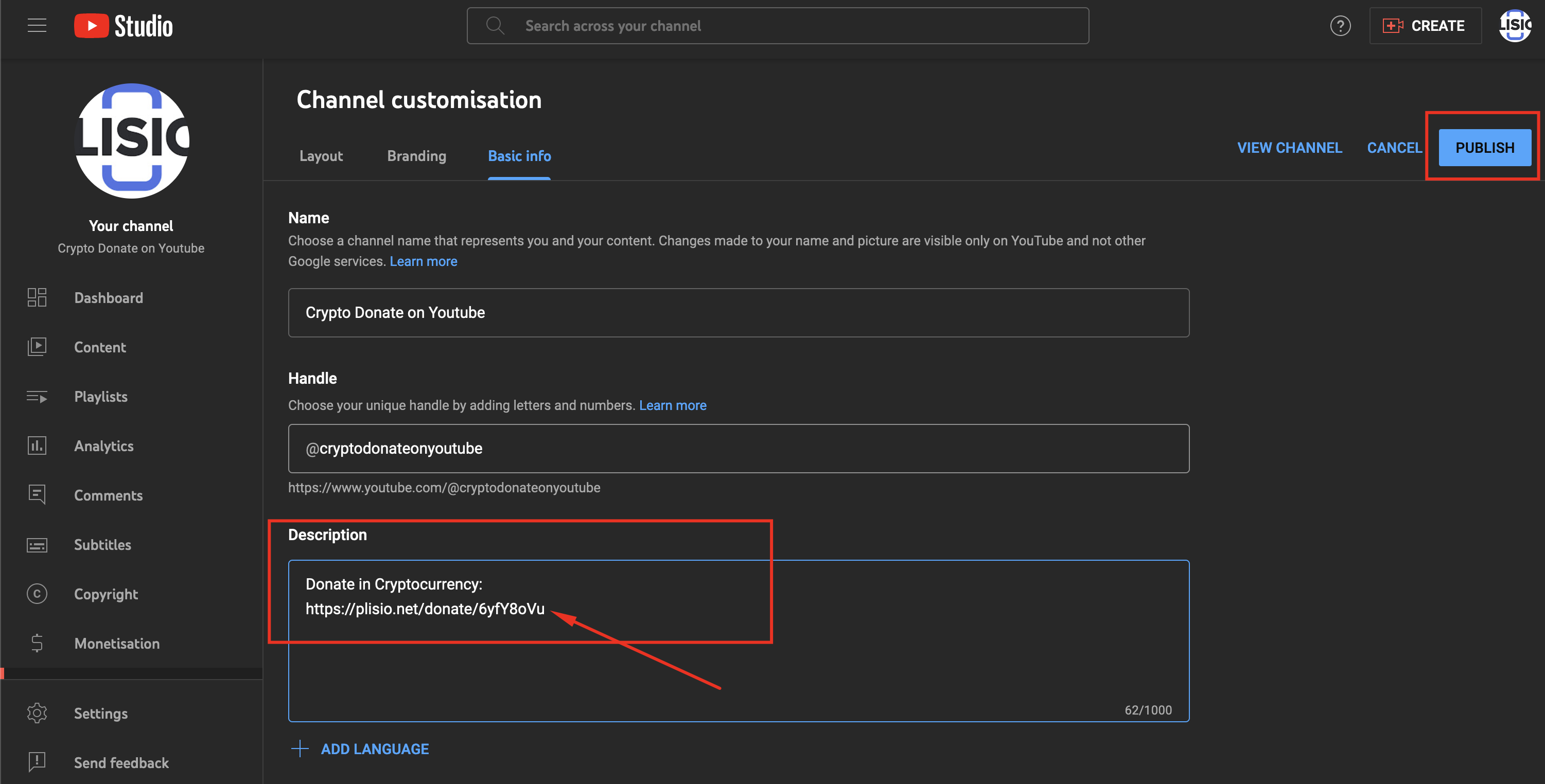
Task: Click the channel Name input field
Action: [739, 313]
